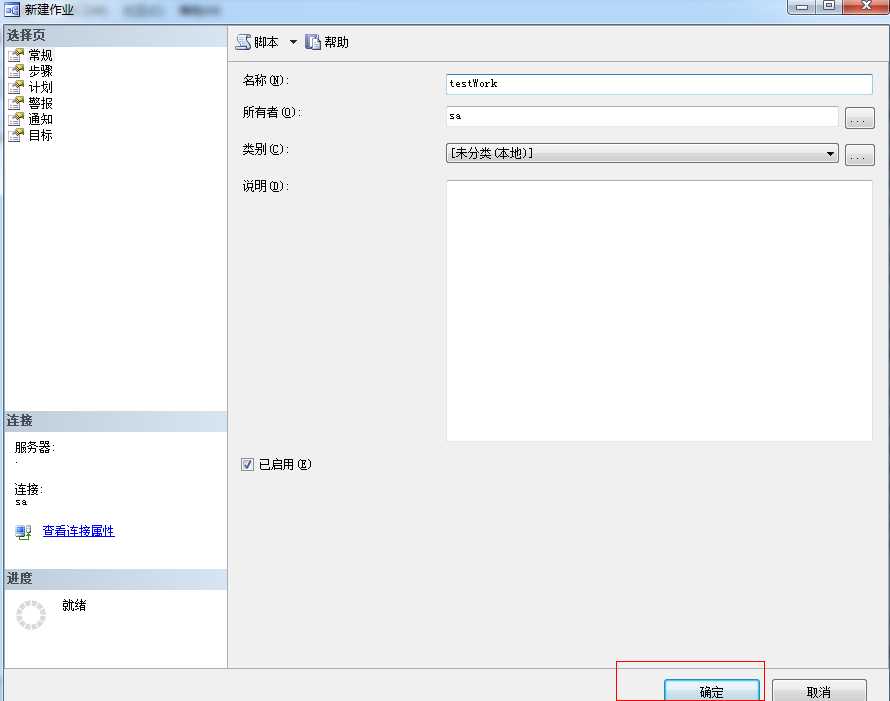Screen dimensions: 890x701
Task: Click the 名称 field containing testWork
Action: click(659, 84)
